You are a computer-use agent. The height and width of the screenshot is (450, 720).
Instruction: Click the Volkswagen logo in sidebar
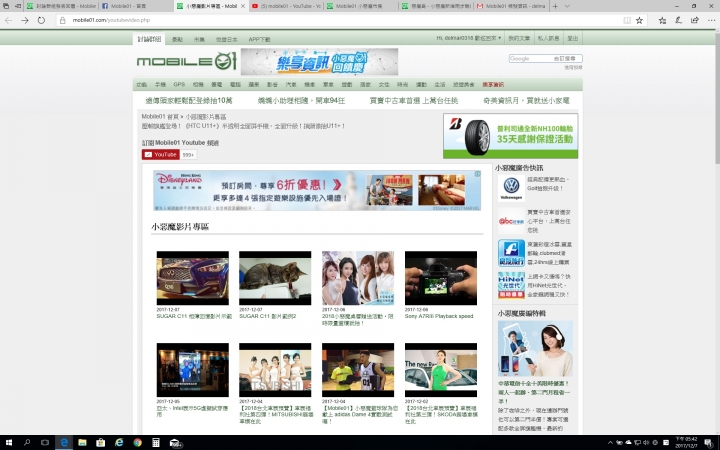click(x=511, y=188)
